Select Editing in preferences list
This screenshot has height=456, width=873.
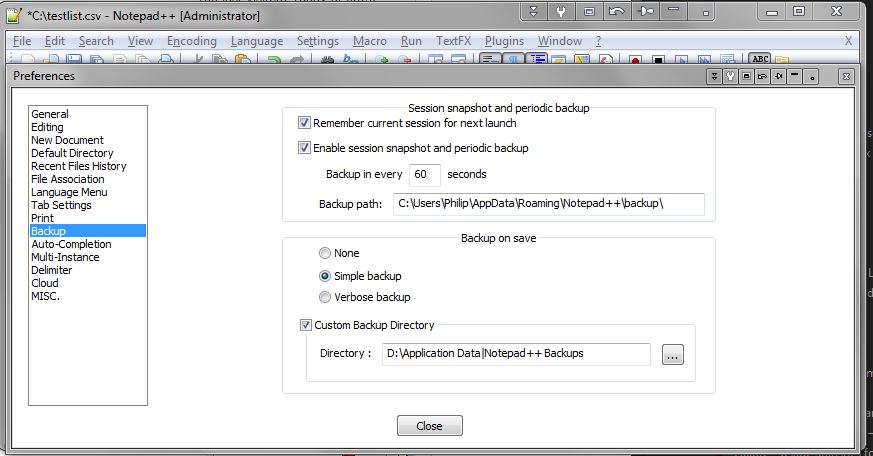(x=47, y=127)
